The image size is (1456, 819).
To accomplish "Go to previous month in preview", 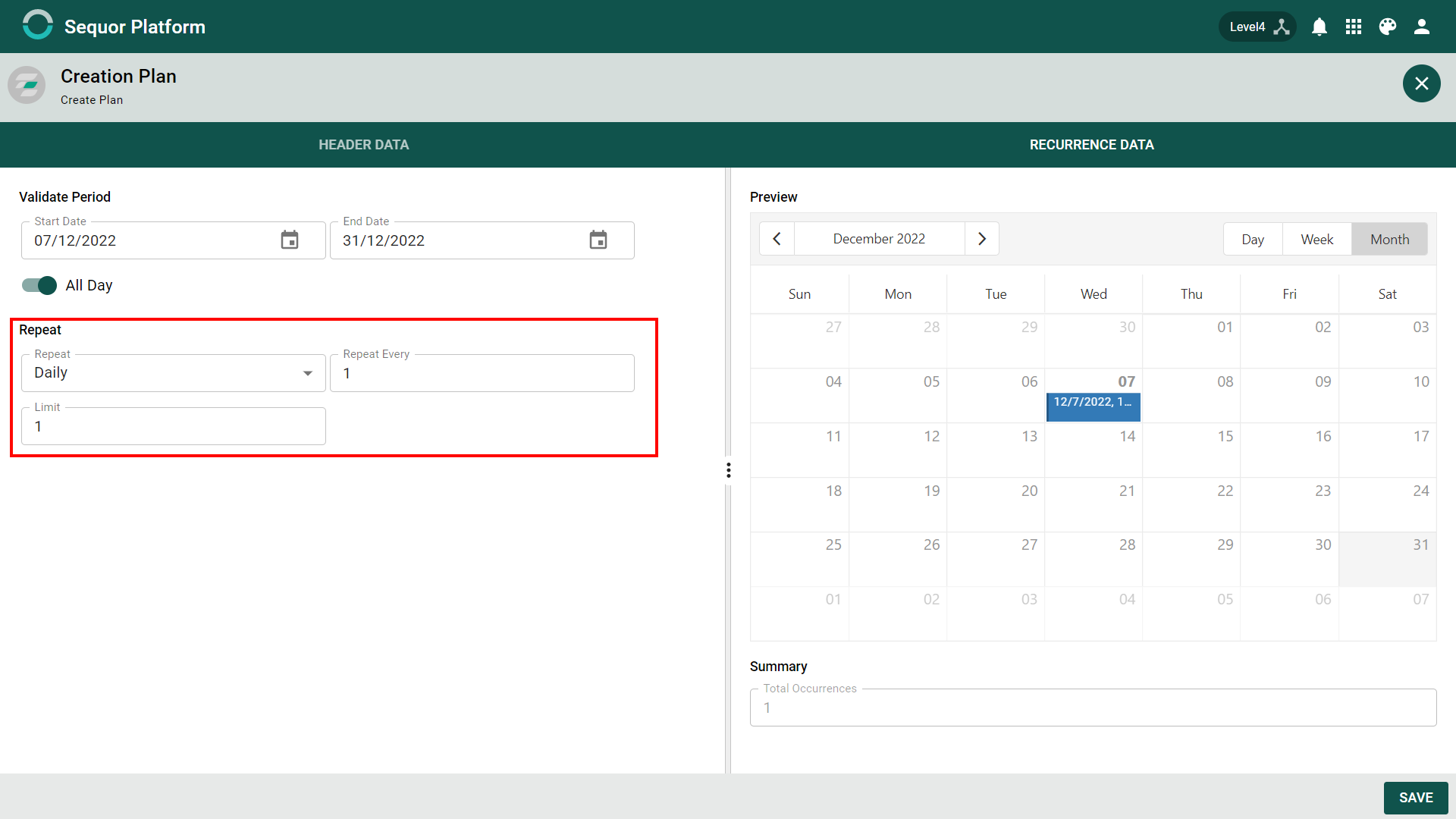I will [777, 239].
